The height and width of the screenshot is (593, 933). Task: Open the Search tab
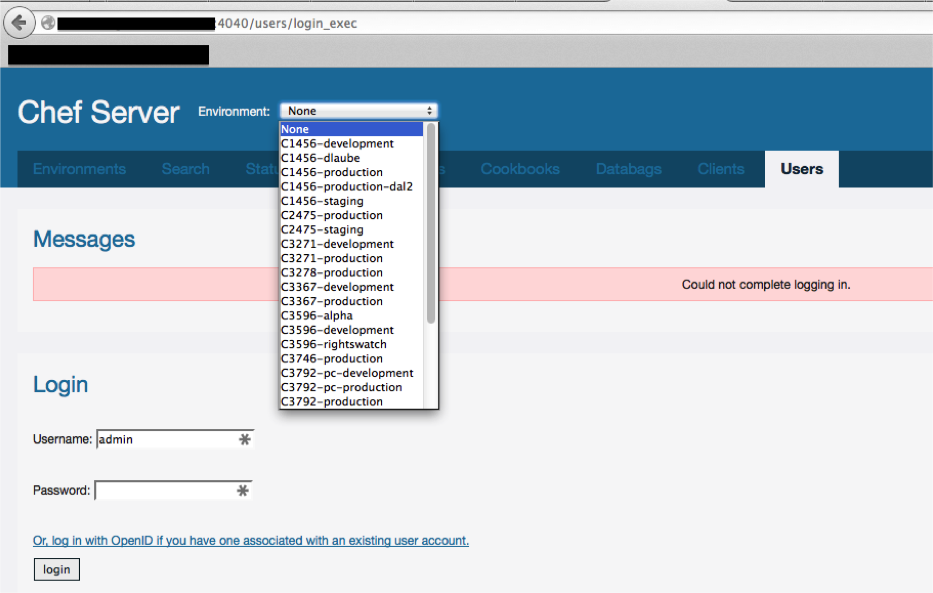(185, 169)
